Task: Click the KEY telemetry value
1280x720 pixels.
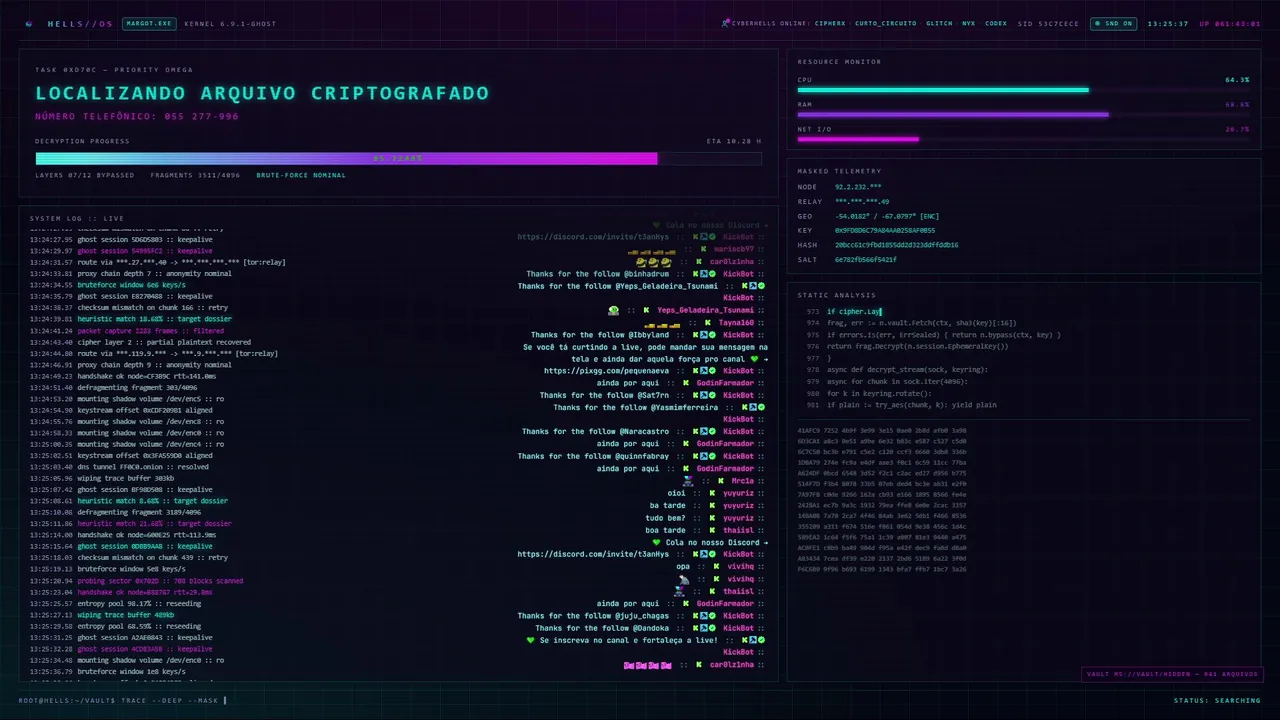Action: click(885, 230)
